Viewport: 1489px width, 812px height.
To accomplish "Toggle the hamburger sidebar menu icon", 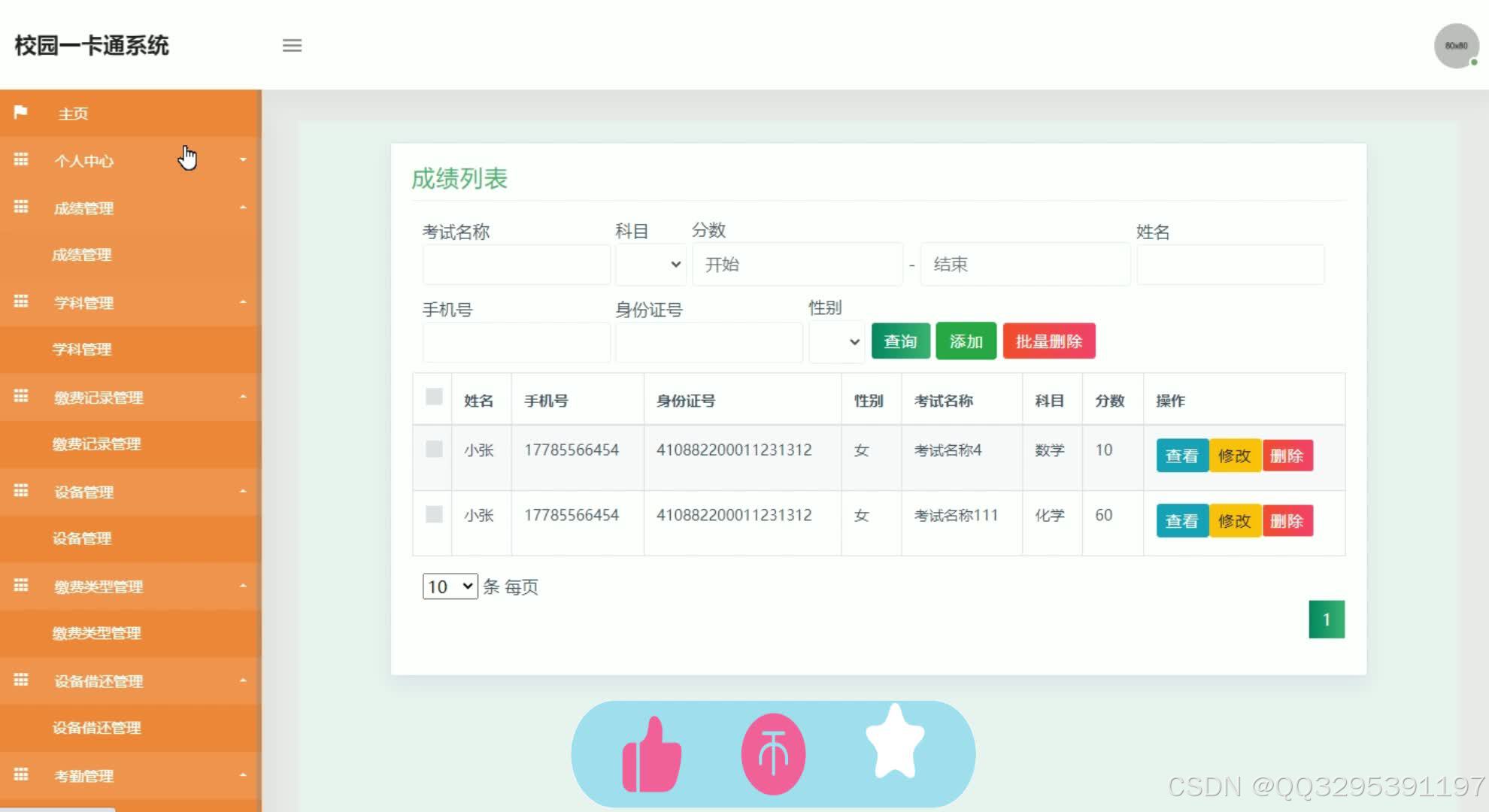I will click(x=292, y=45).
